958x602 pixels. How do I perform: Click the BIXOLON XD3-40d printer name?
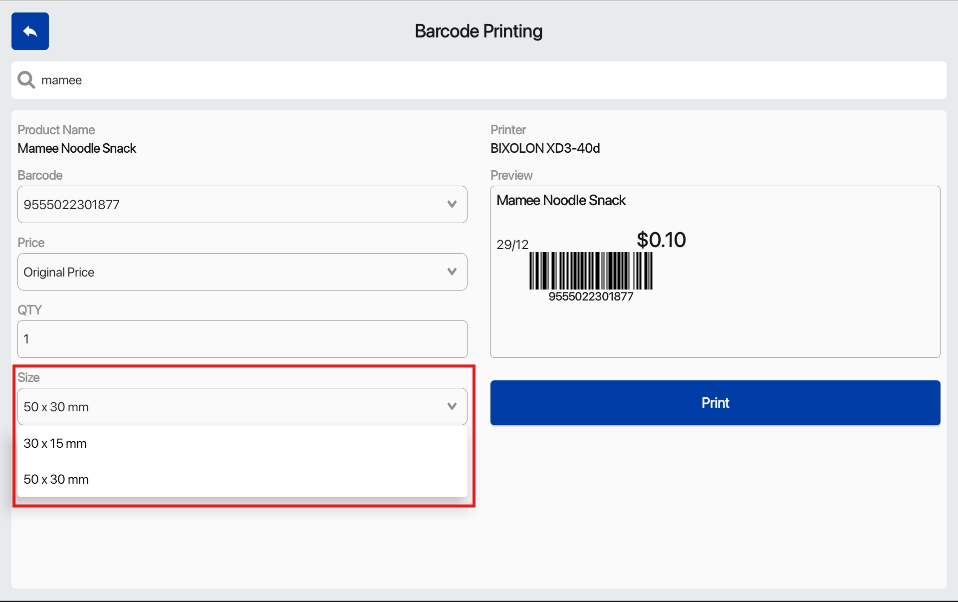point(545,149)
